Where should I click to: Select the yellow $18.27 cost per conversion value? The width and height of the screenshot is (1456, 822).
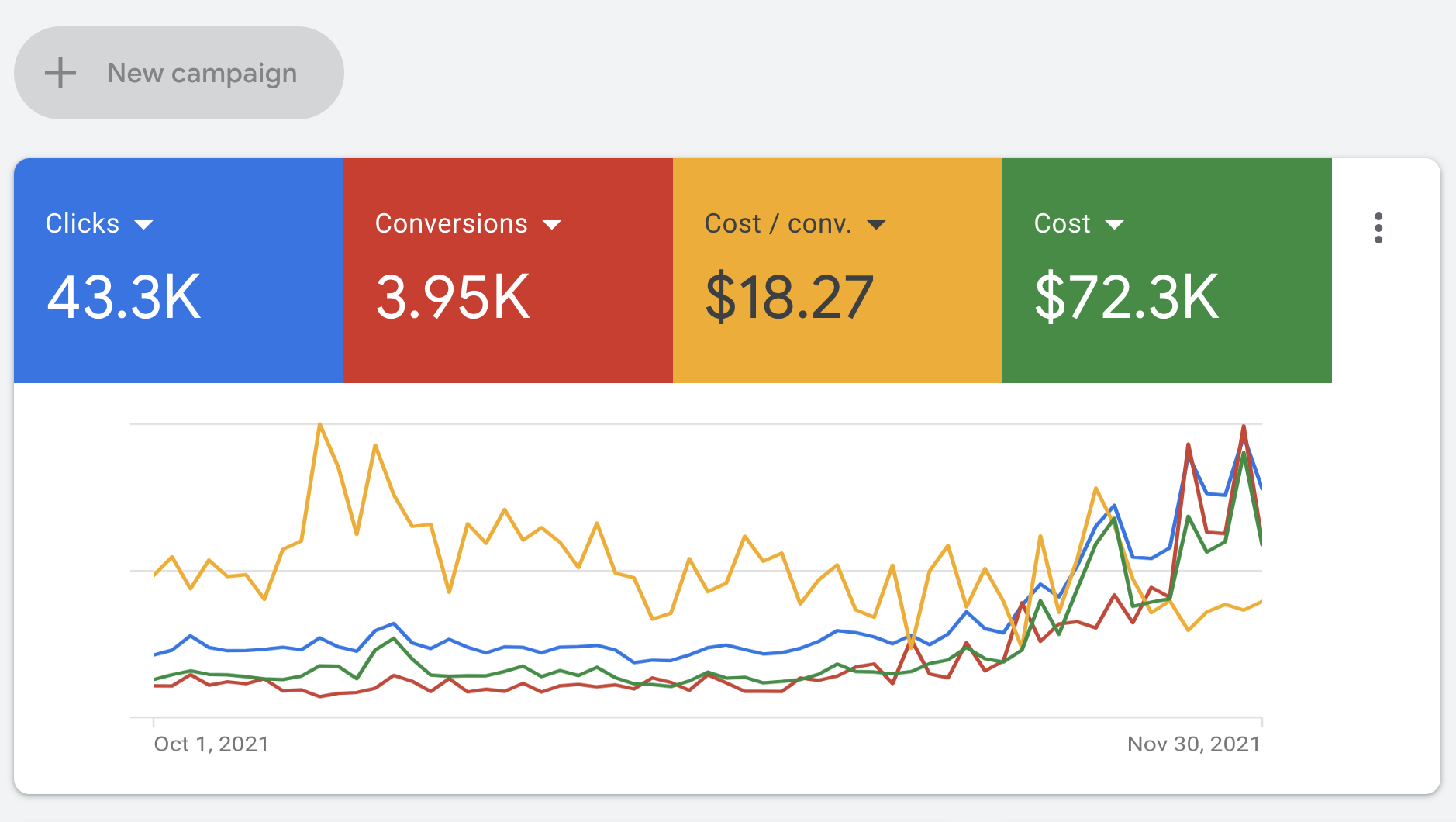(789, 297)
